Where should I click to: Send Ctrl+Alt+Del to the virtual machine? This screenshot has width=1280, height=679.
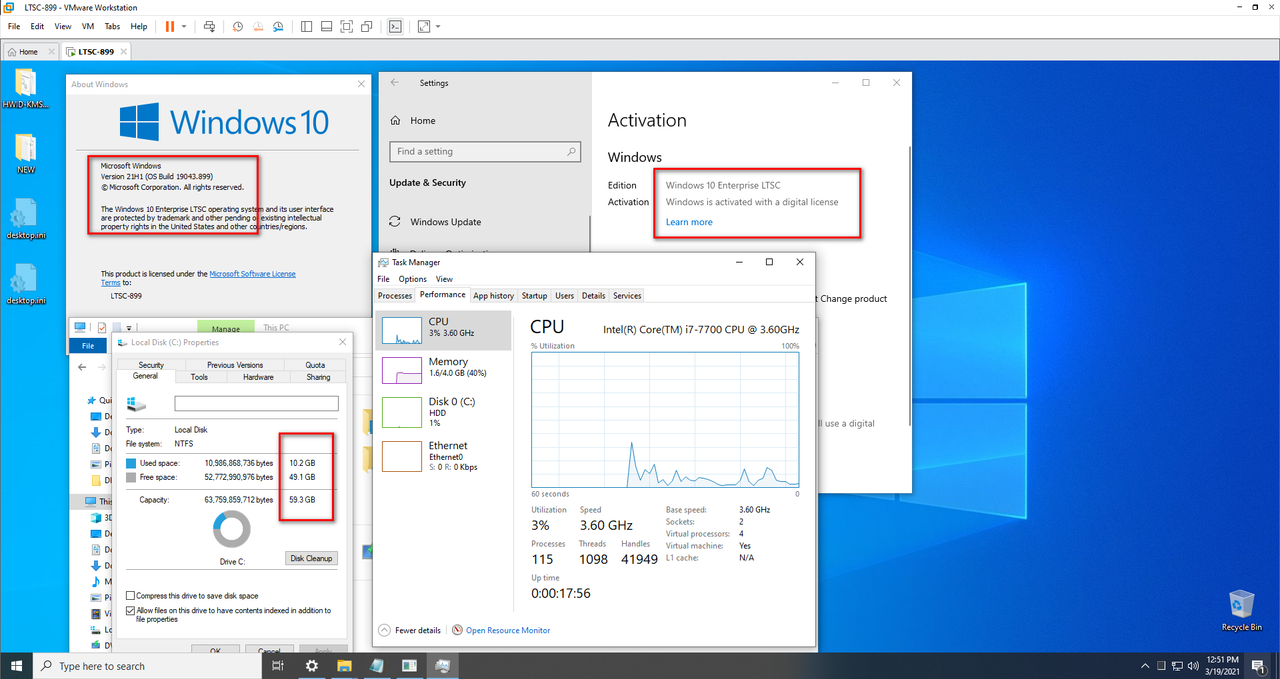tap(208, 26)
